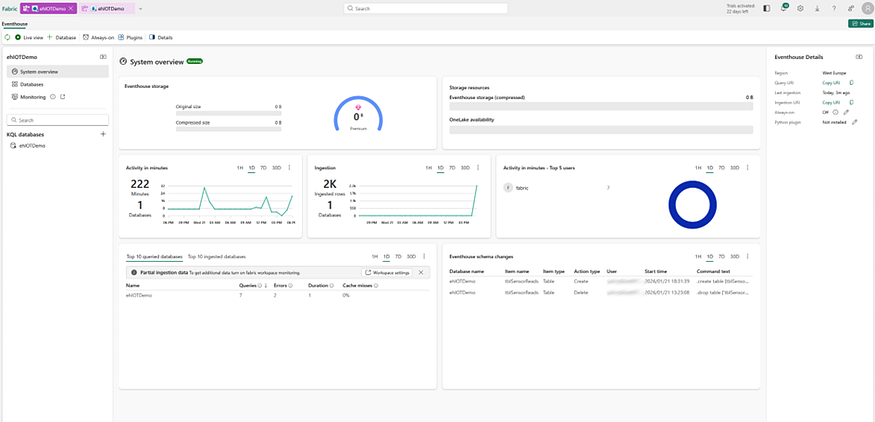Click the Duration column info icon
Screen dimensions: 875x422
[331, 285]
